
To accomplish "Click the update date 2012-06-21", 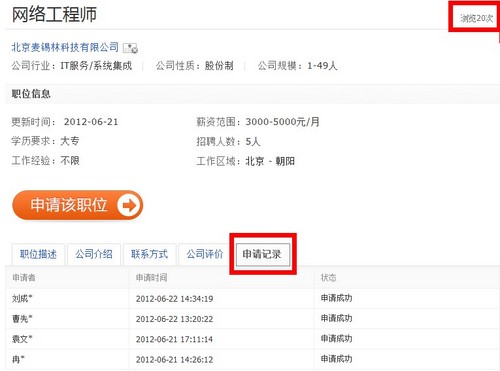I will (91, 122).
